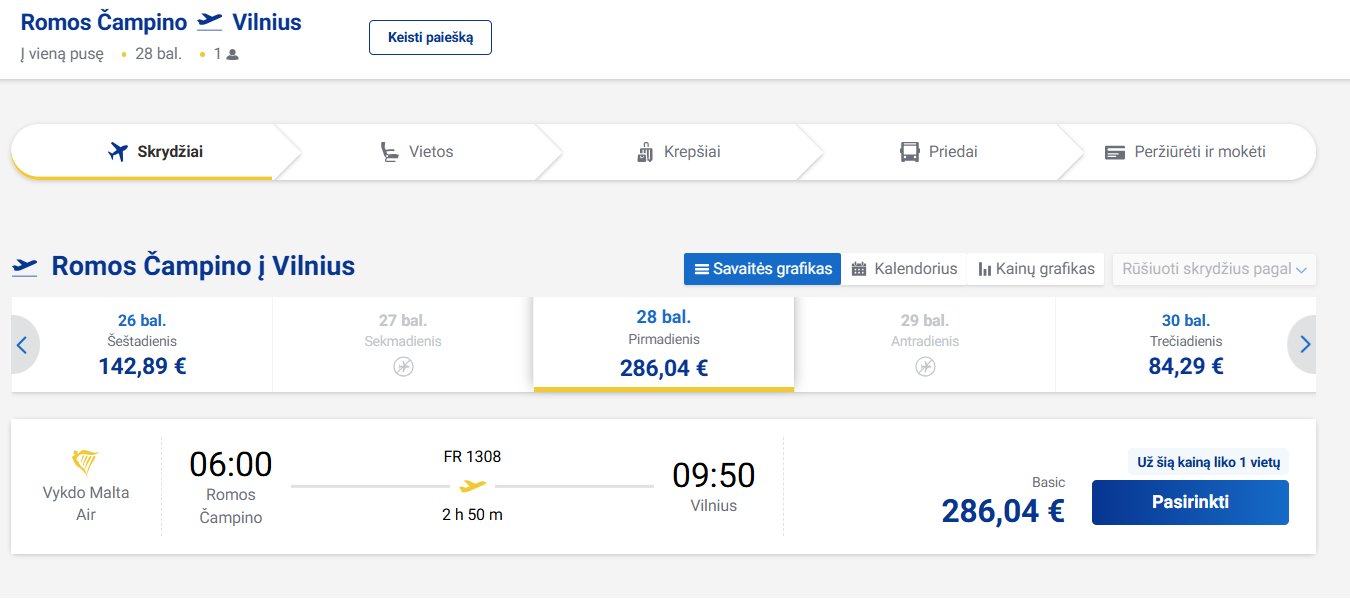This screenshot has width=1350, height=599.
Task: Click the Ryanair harp logo above Vykdo Malta Air
Action: [x=85, y=462]
